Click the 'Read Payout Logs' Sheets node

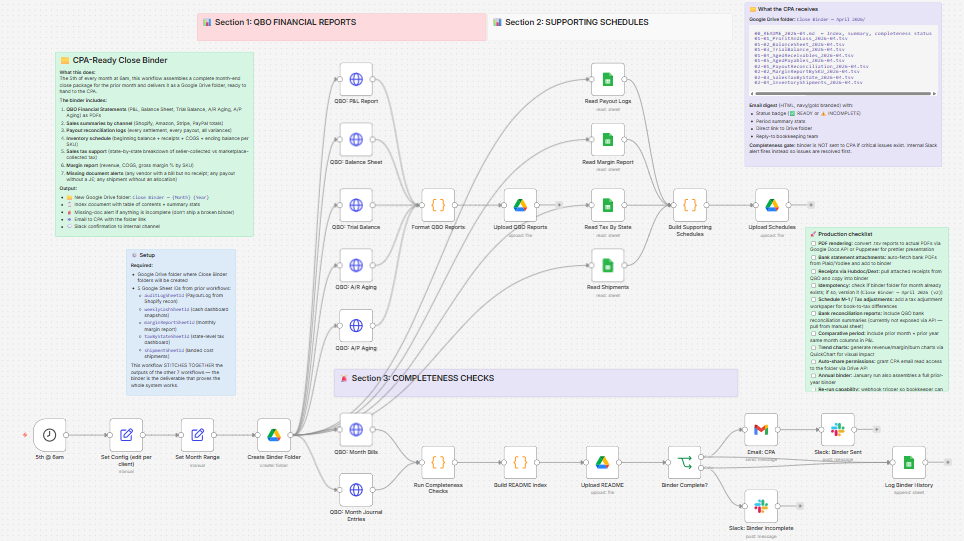tap(607, 79)
